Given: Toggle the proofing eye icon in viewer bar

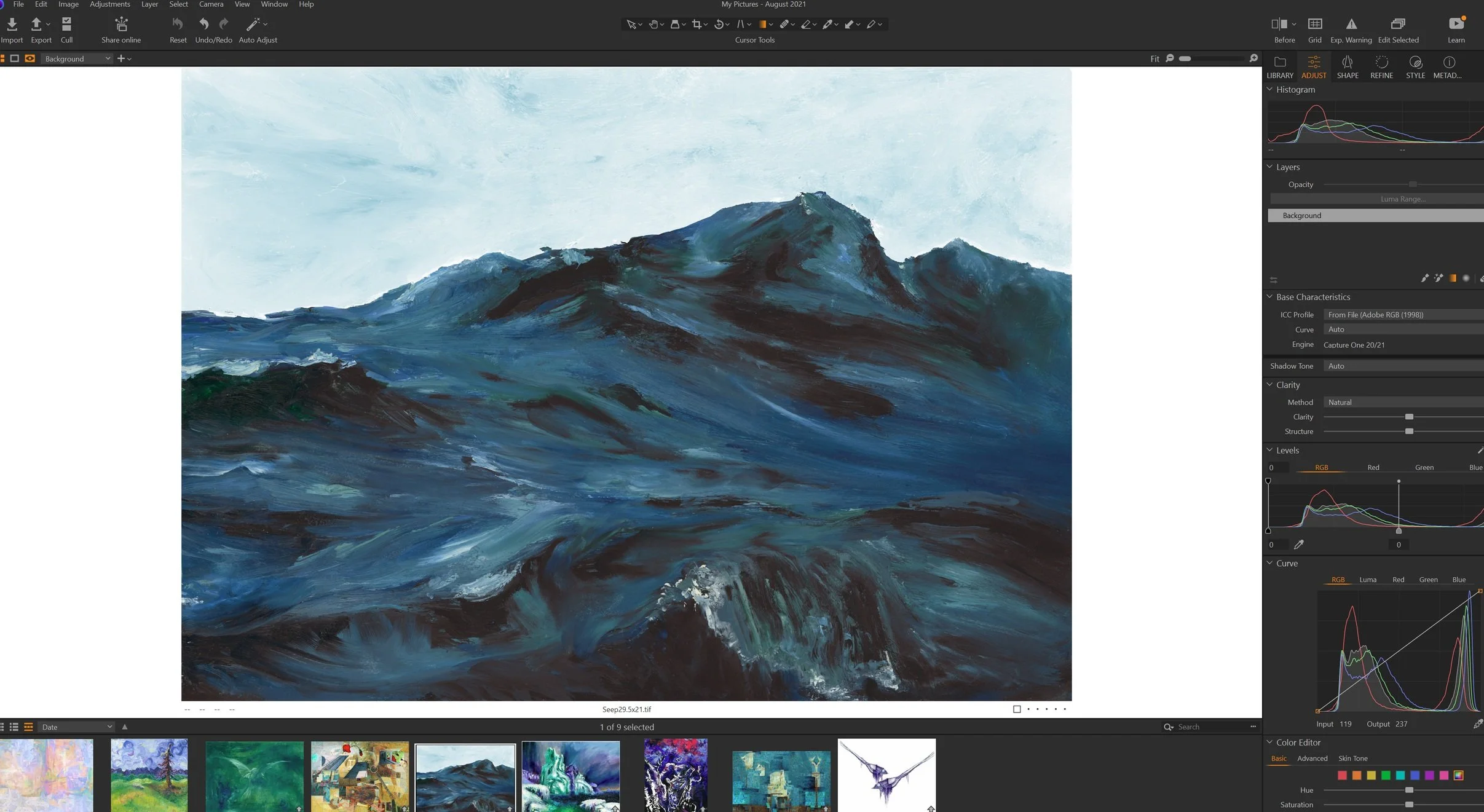Looking at the screenshot, I should [30, 58].
